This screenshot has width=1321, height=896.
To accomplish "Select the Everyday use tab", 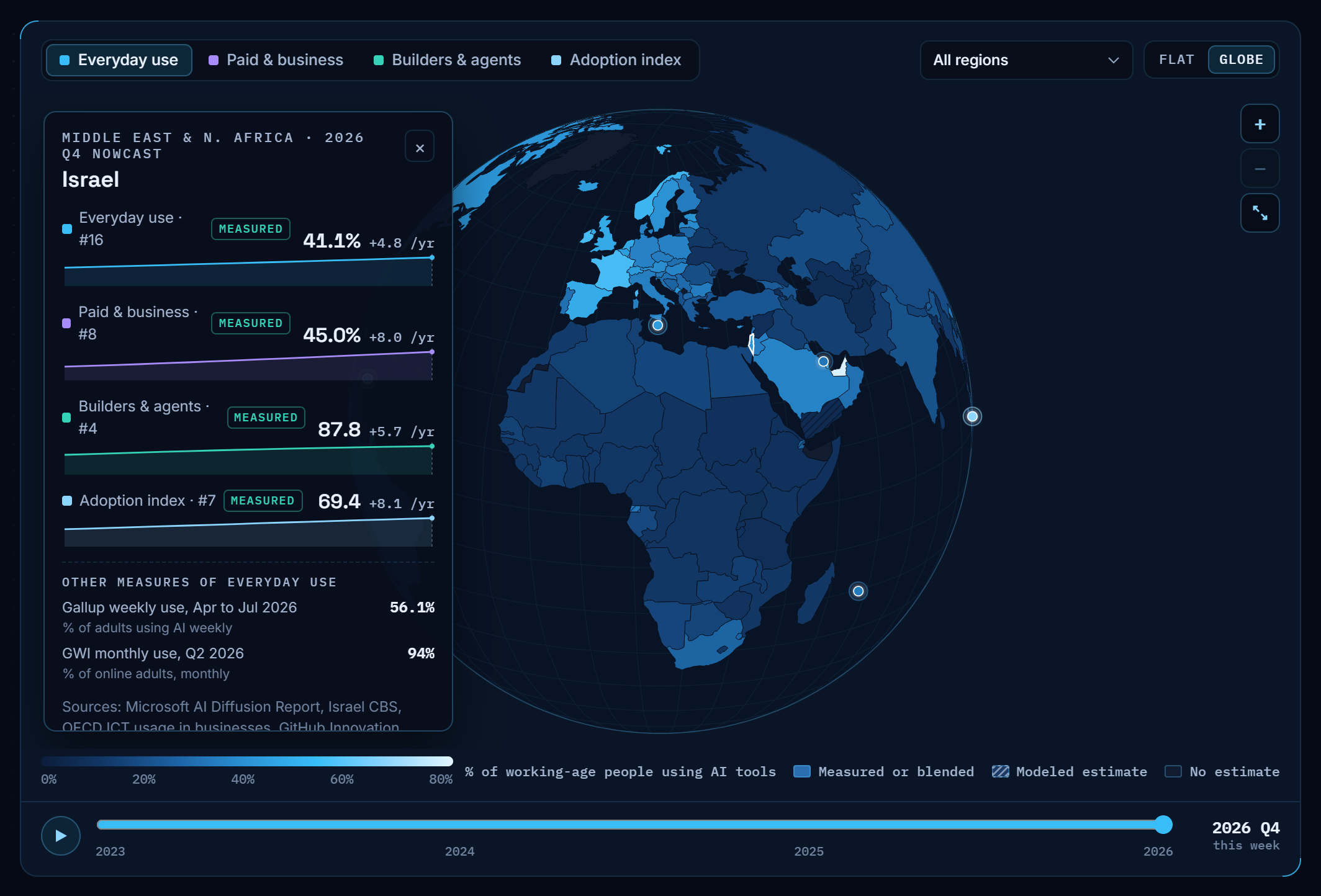I will click(x=119, y=60).
